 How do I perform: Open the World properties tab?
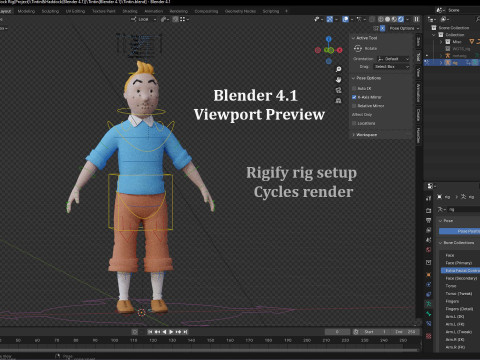coord(429,250)
